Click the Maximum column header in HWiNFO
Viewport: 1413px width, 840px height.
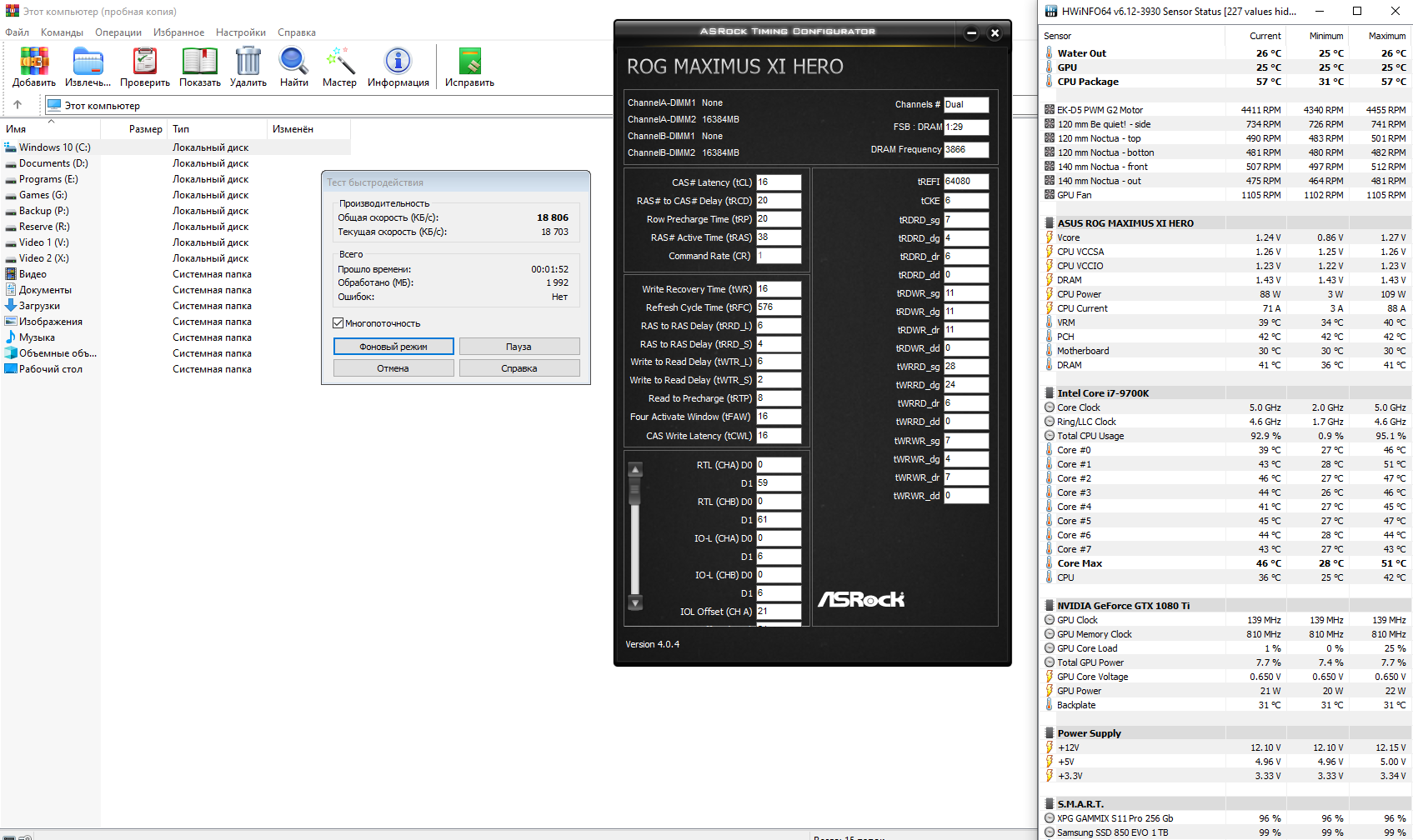pos(1380,36)
